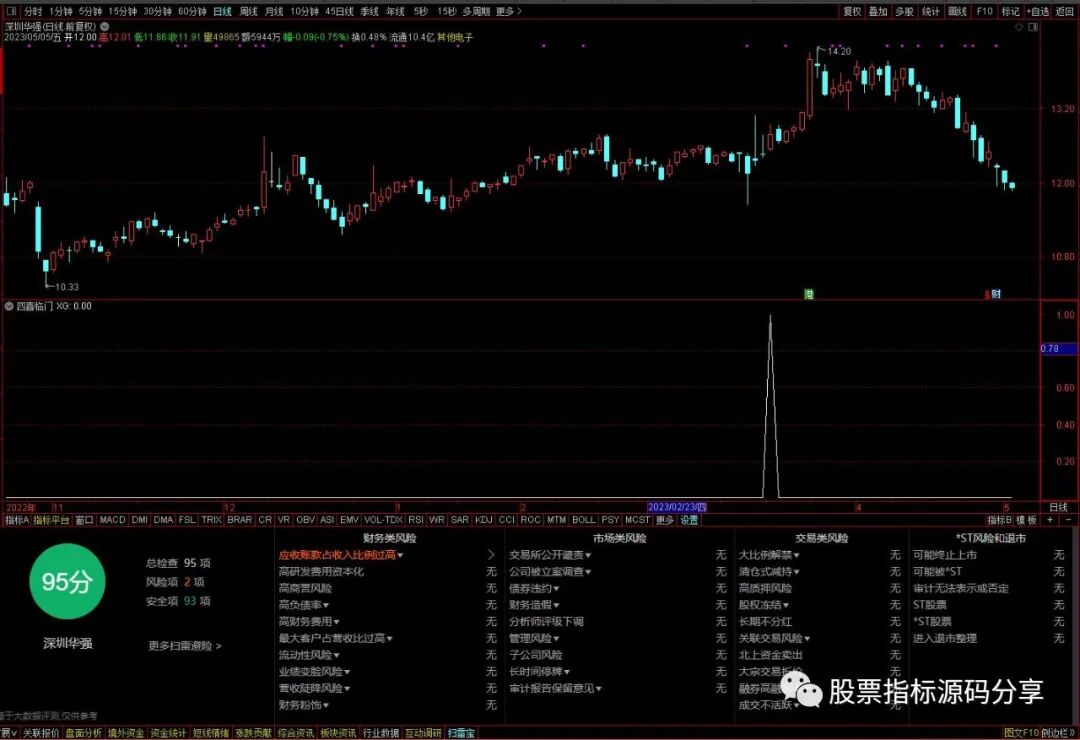Select 季线 quarterly period
1080x740 pixels.
(370, 12)
